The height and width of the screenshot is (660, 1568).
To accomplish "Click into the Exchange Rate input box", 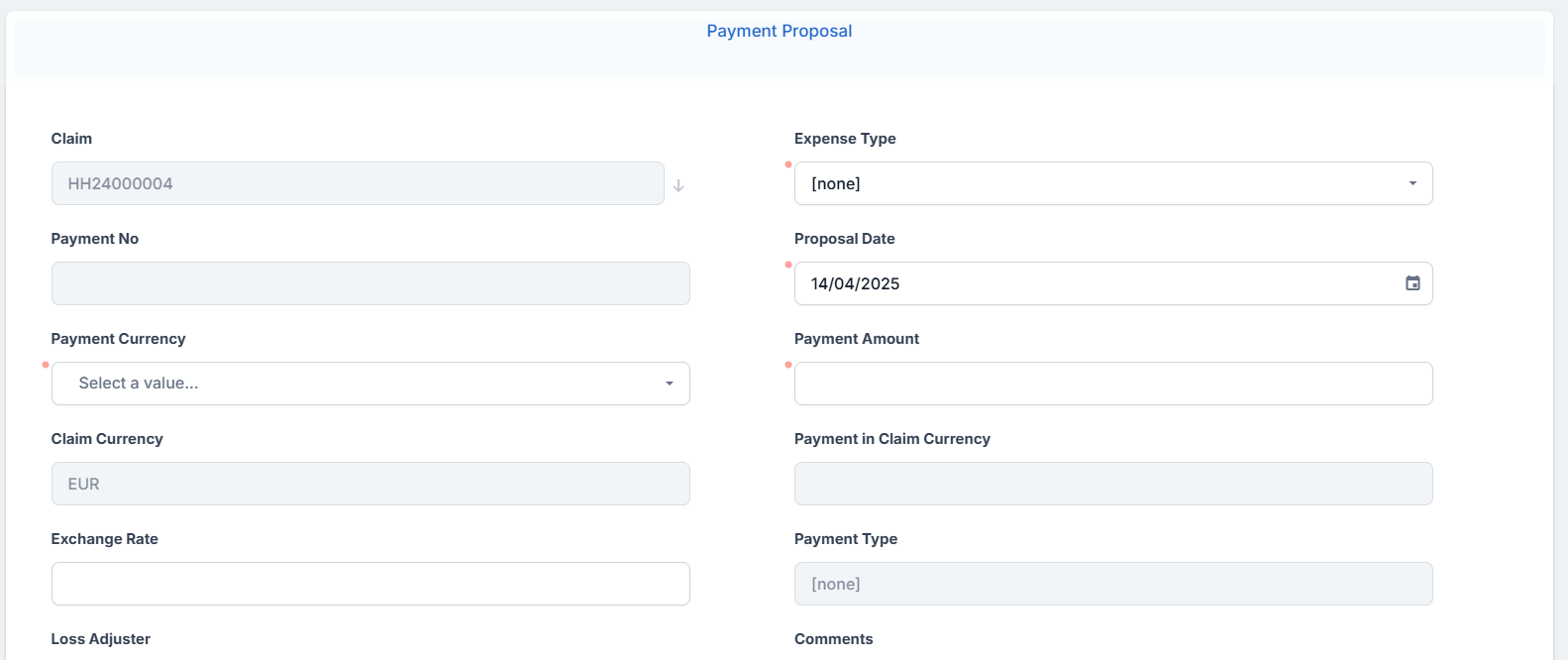I will (x=370, y=584).
